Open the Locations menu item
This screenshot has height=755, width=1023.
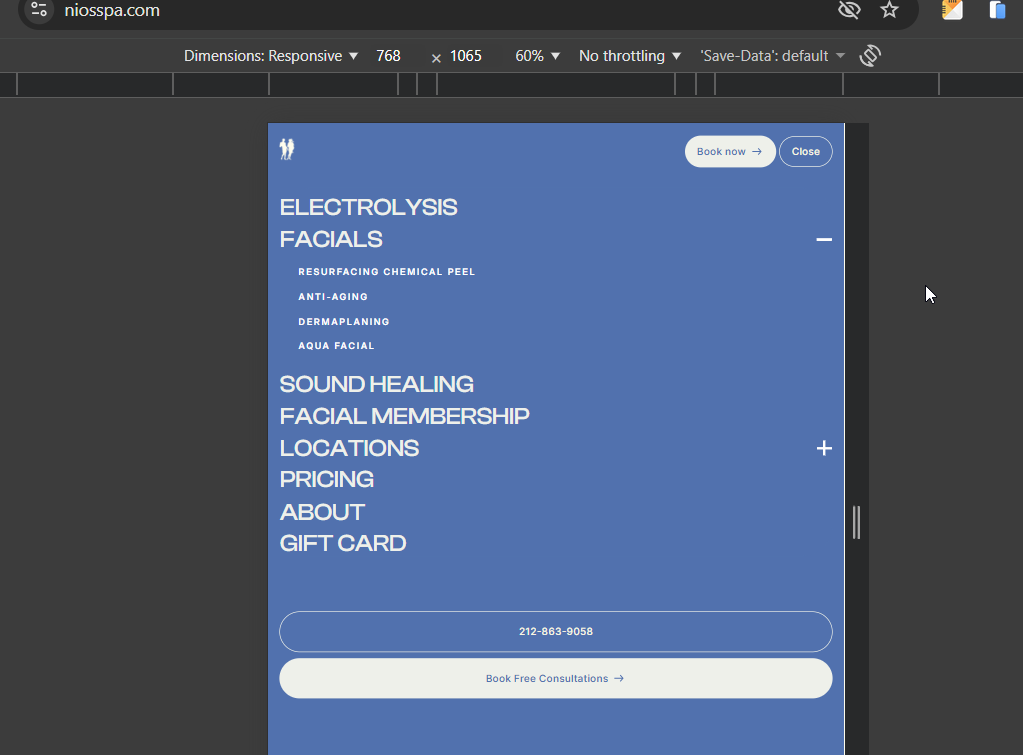[x=349, y=448]
